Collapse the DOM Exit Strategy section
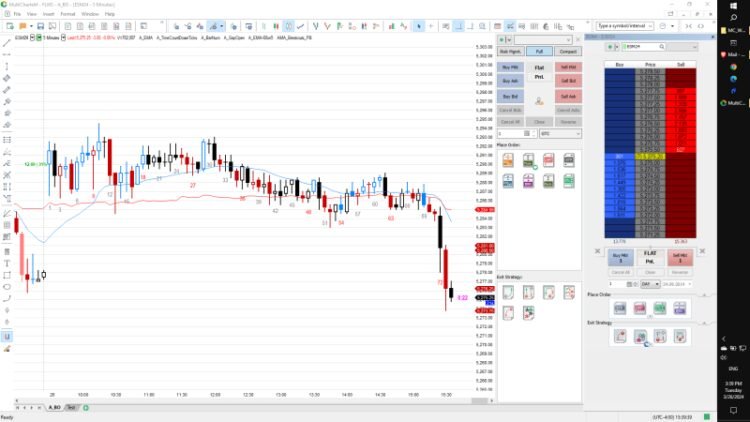Viewport: 750px width, 422px height. pyautogui.click(x=704, y=323)
